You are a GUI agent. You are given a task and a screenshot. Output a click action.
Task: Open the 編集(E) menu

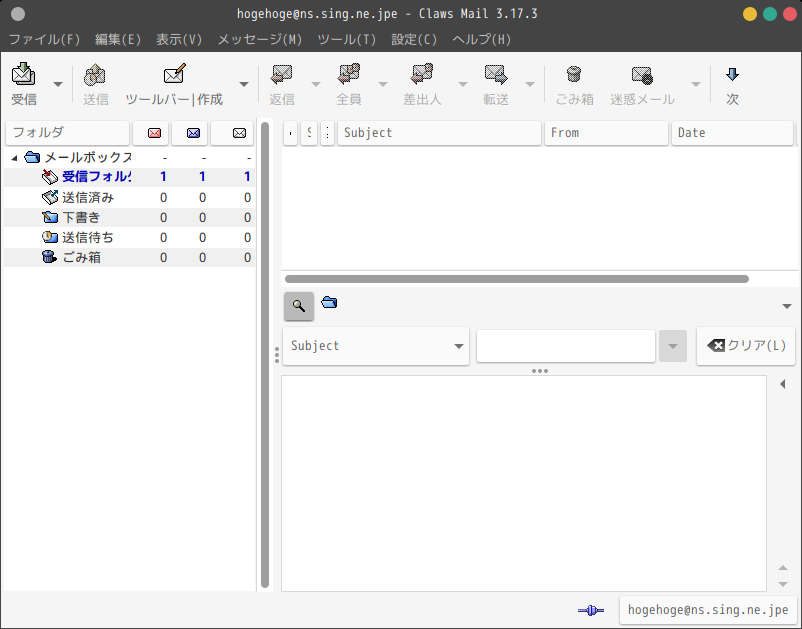coord(118,39)
